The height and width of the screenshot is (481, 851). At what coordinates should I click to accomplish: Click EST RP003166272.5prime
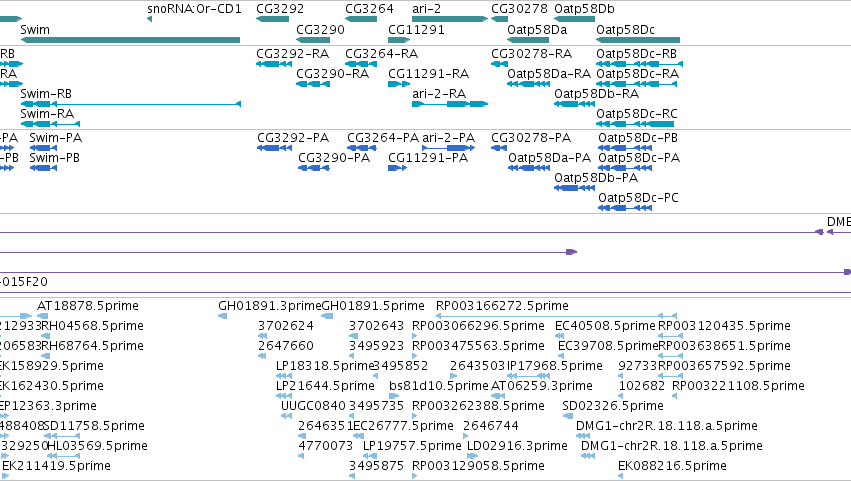(x=556, y=316)
